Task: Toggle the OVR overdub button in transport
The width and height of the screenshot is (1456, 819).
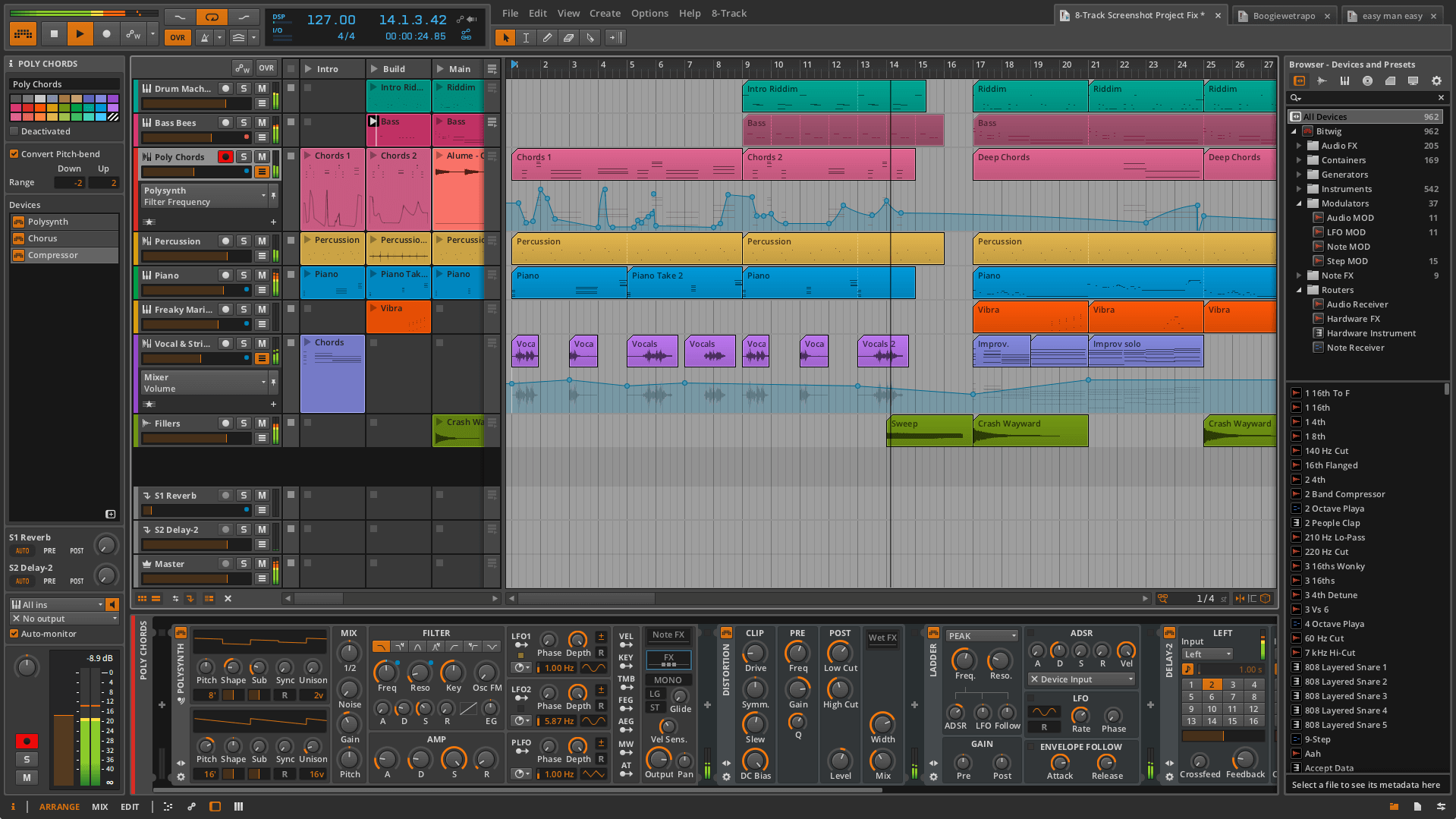Action: click(x=178, y=37)
